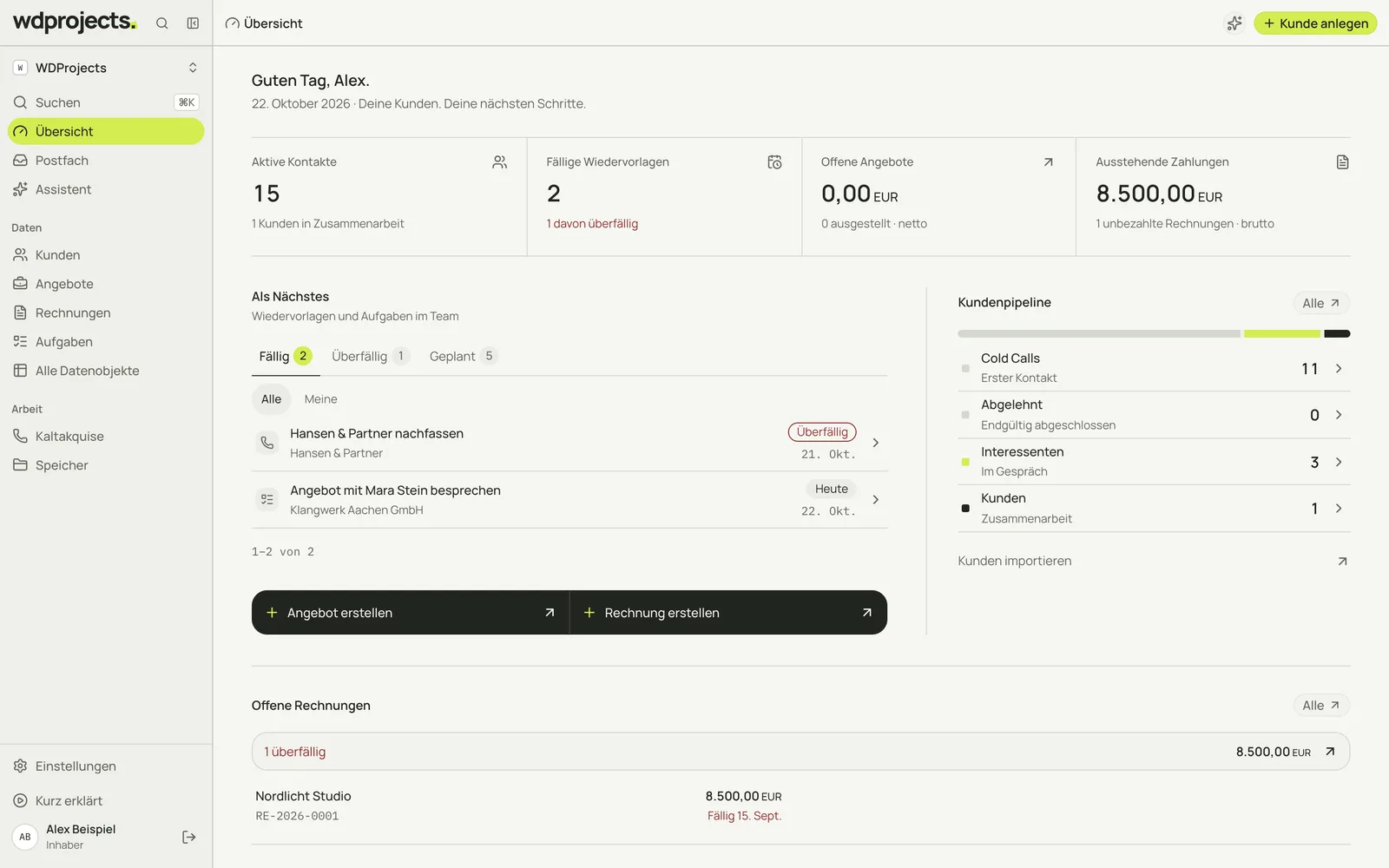This screenshot has height=868, width=1389.
Task: Switch to the Fällig tab
Action: pos(285,356)
